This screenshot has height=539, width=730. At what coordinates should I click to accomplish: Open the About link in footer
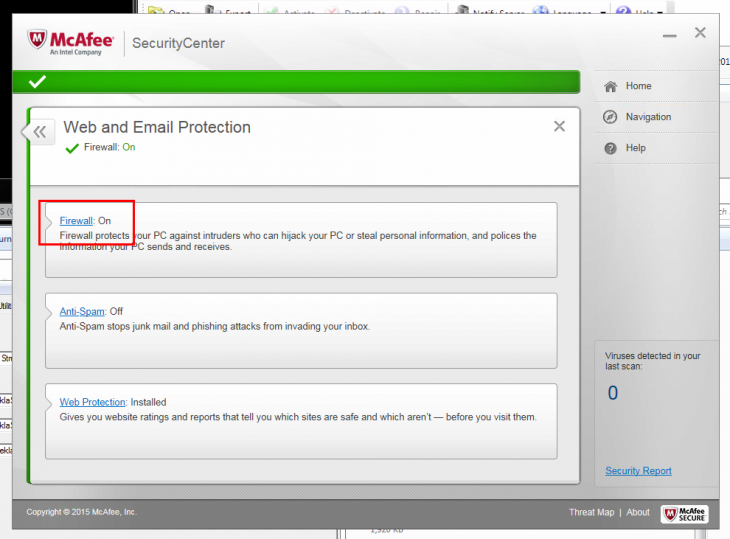[638, 512]
